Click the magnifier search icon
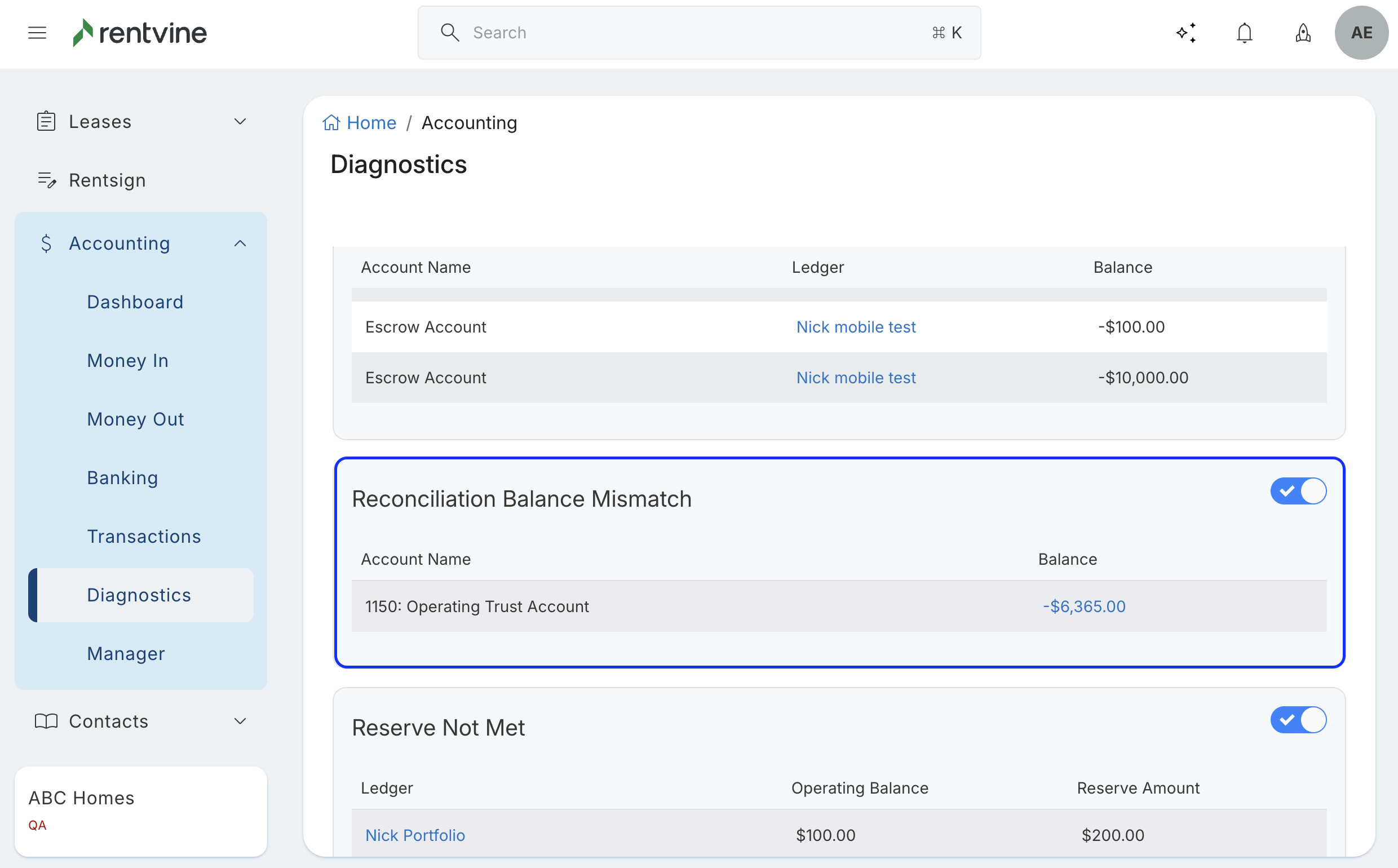This screenshot has height=868, width=1398. (449, 33)
